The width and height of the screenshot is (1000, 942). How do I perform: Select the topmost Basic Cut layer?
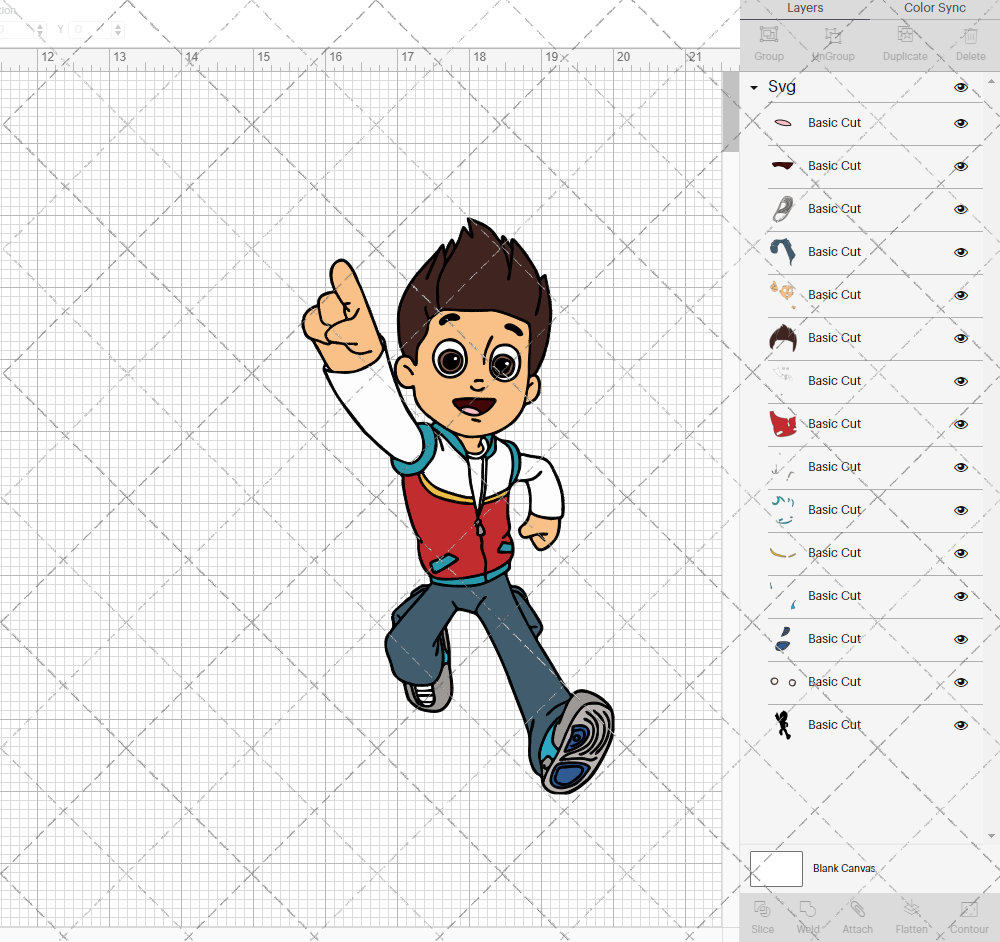tap(836, 122)
